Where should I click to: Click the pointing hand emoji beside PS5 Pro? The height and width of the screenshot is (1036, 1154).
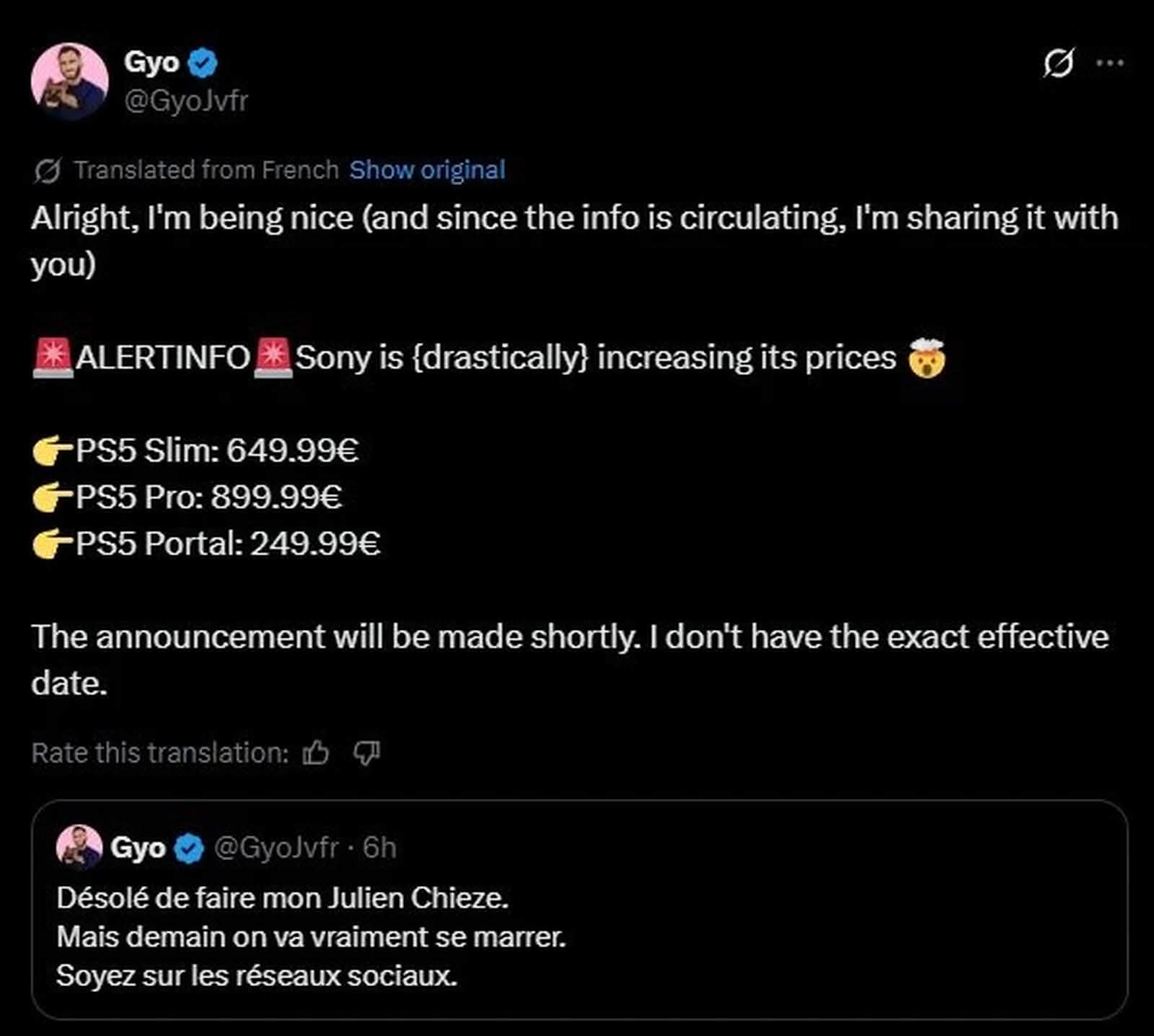(x=52, y=498)
